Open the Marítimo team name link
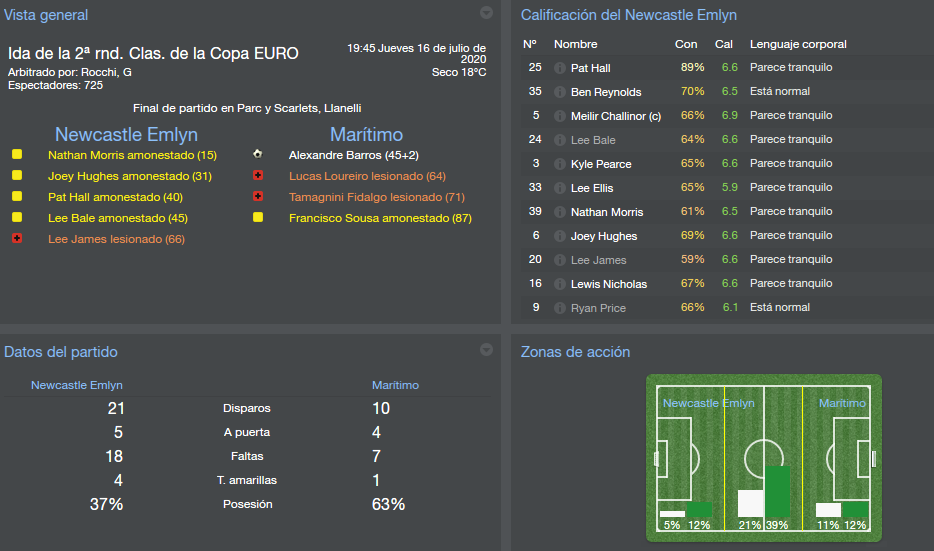Image resolution: width=934 pixels, height=551 pixels. (x=366, y=134)
